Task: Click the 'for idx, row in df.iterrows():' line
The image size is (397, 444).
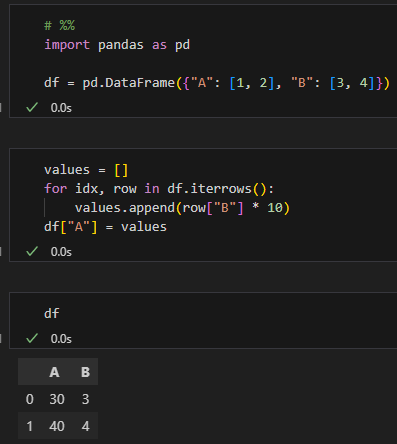Action: click(x=159, y=189)
